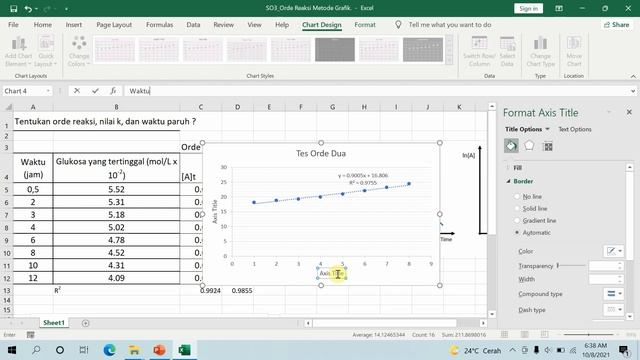The width and height of the screenshot is (640, 360).
Task: Click Move Chart button
Action: click(574, 52)
